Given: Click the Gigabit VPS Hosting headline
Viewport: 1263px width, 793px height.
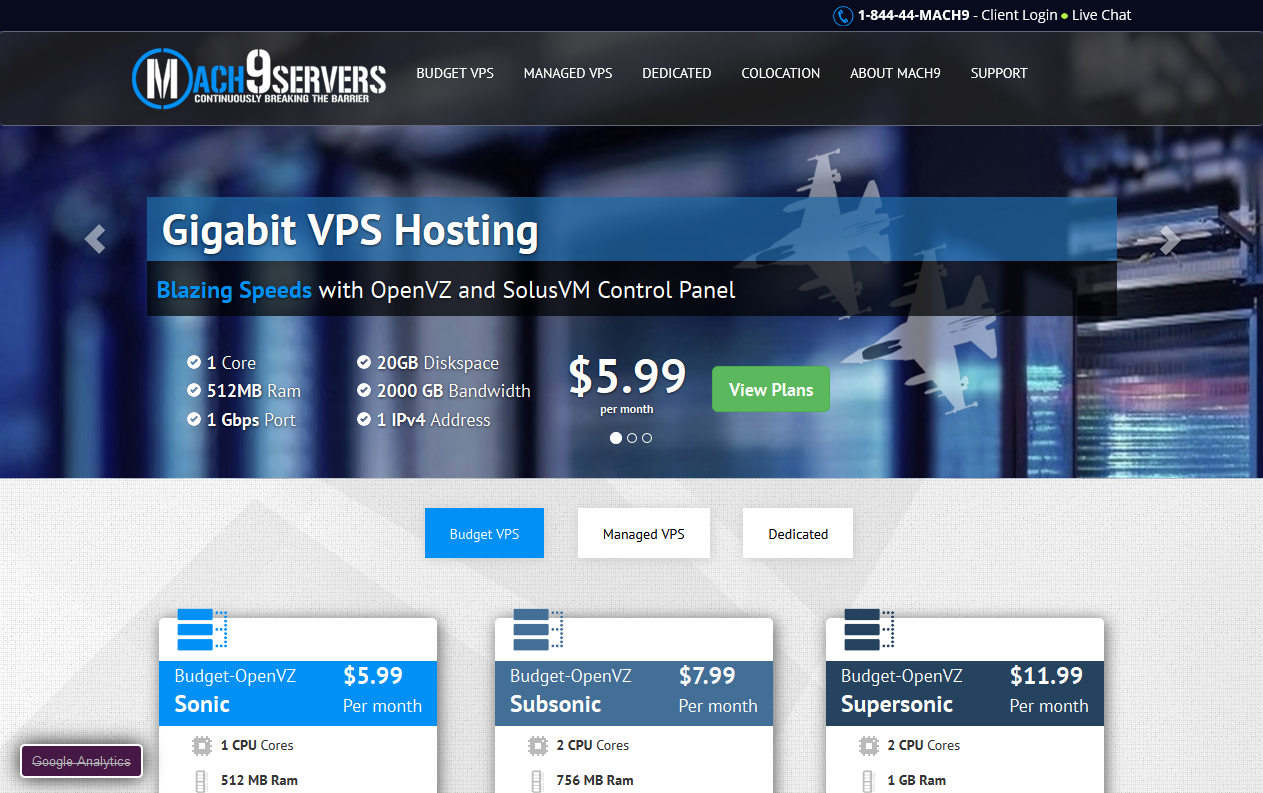Looking at the screenshot, I should click(x=350, y=230).
